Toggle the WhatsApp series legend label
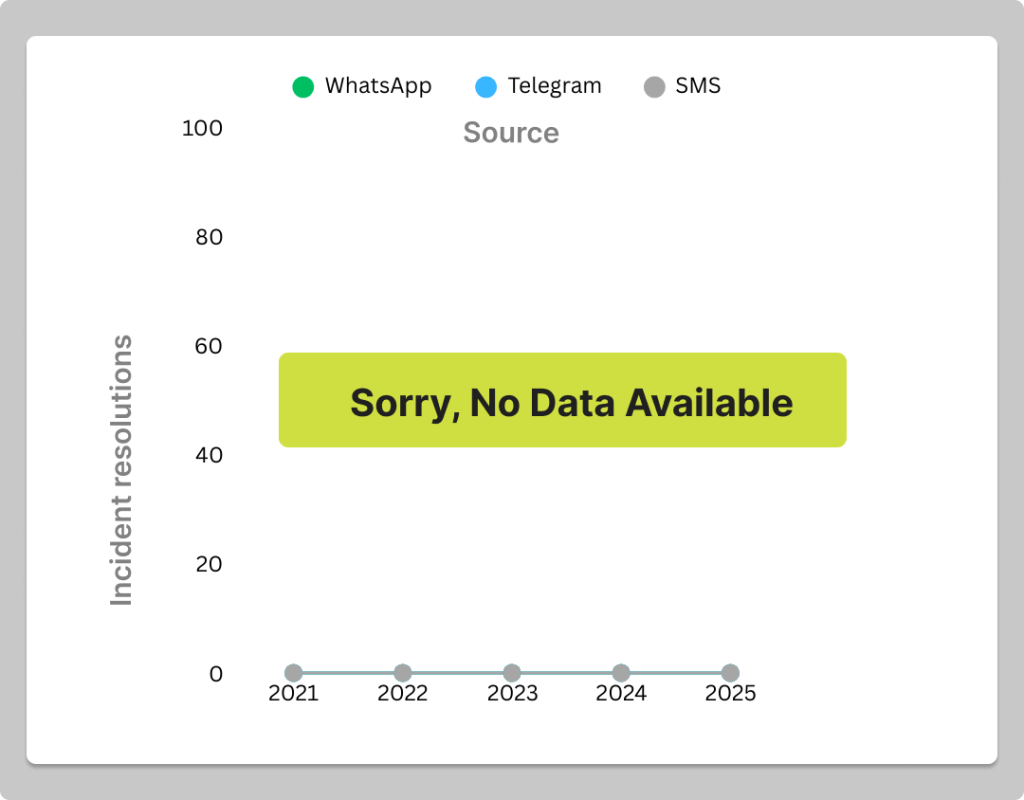The image size is (1024, 800). 378,86
